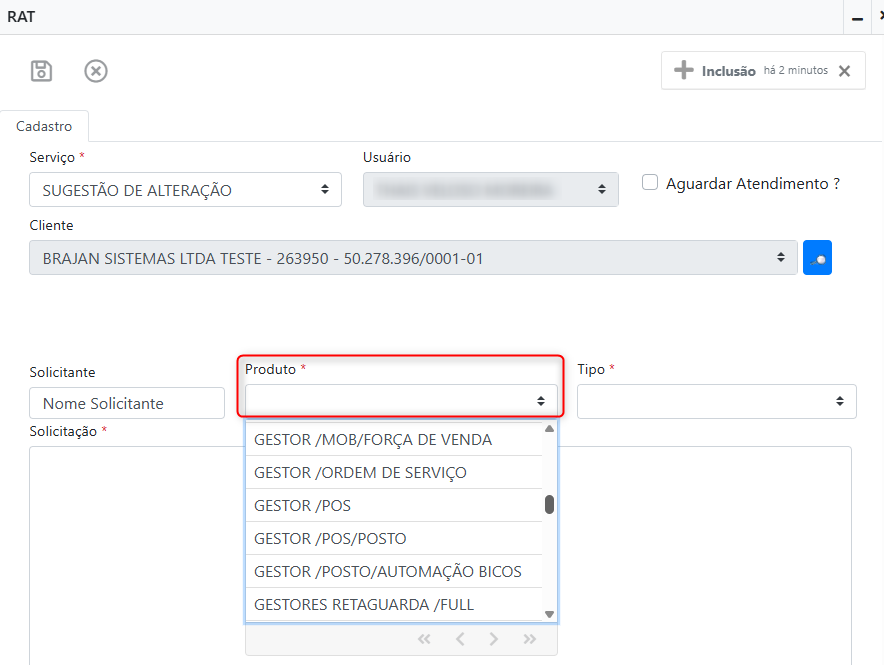Select GESTOR /ORDEM DE SERVIÇO option
The height and width of the screenshot is (665, 884).
[x=394, y=472]
